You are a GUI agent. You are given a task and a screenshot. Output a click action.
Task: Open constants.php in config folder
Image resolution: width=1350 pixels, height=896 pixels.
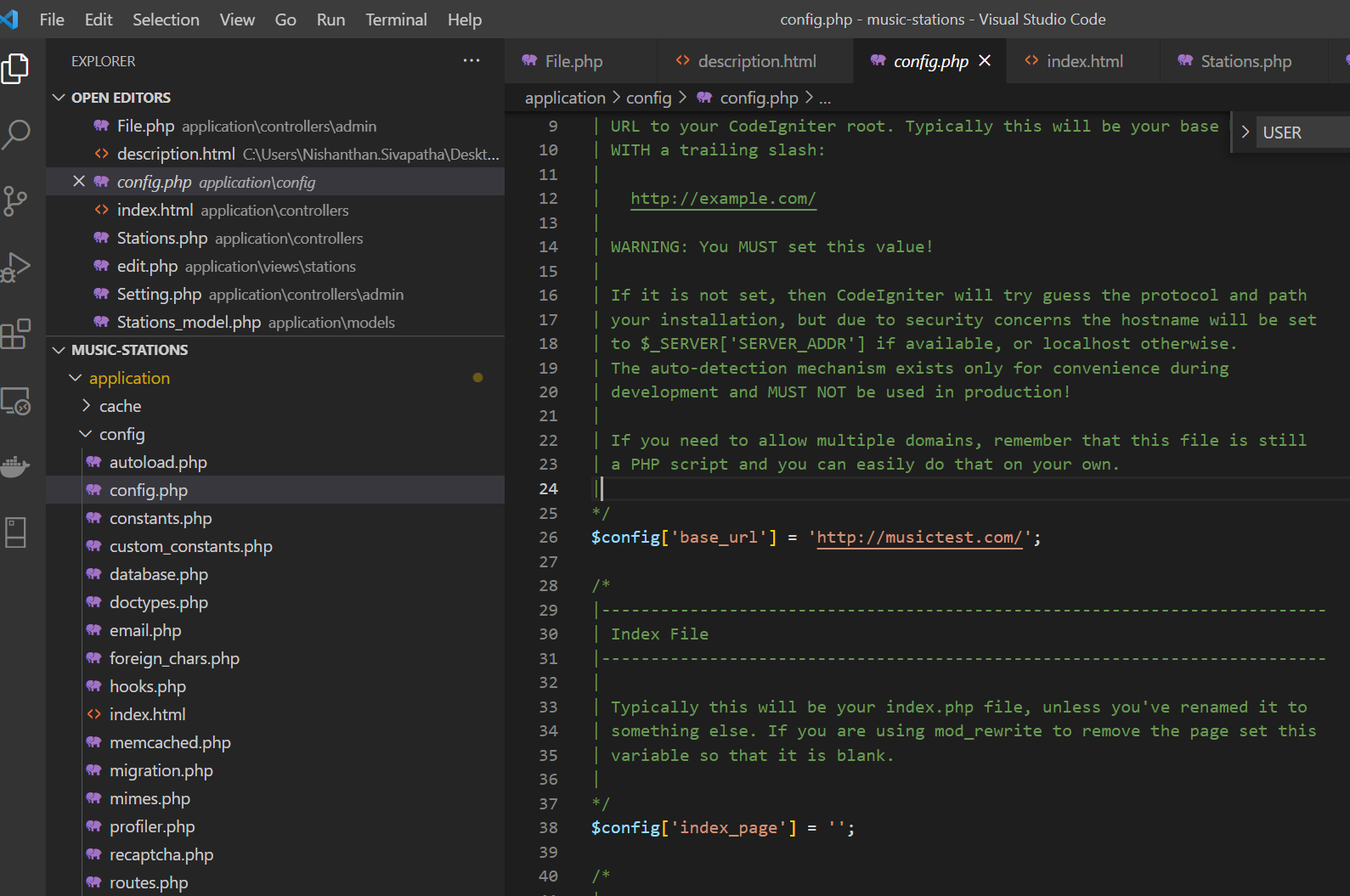tap(275, 518)
